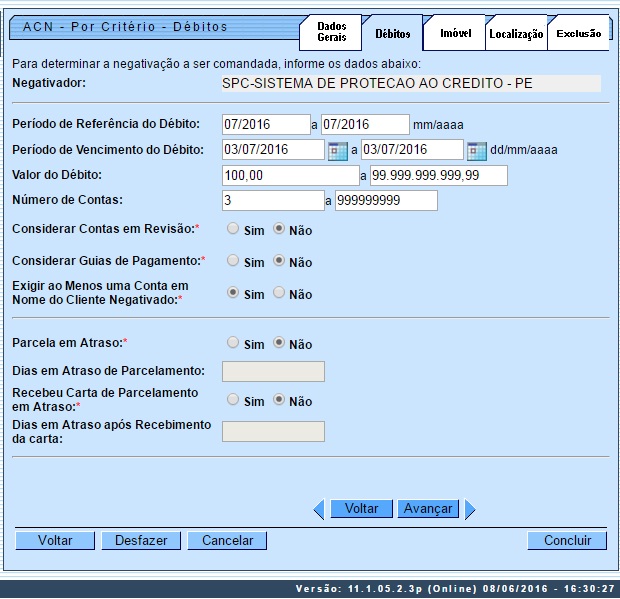Open the Exclusão tab
This screenshot has height=599, width=620.
click(x=578, y=33)
